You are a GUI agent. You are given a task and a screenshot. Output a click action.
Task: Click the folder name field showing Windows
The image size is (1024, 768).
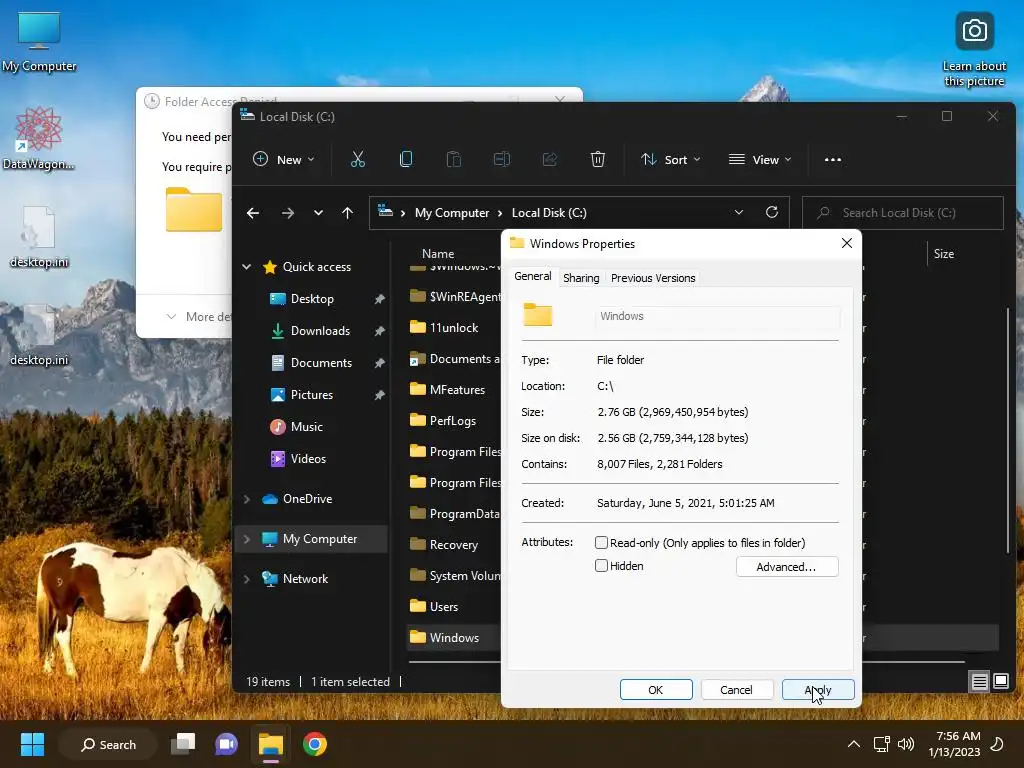pyautogui.click(x=716, y=316)
